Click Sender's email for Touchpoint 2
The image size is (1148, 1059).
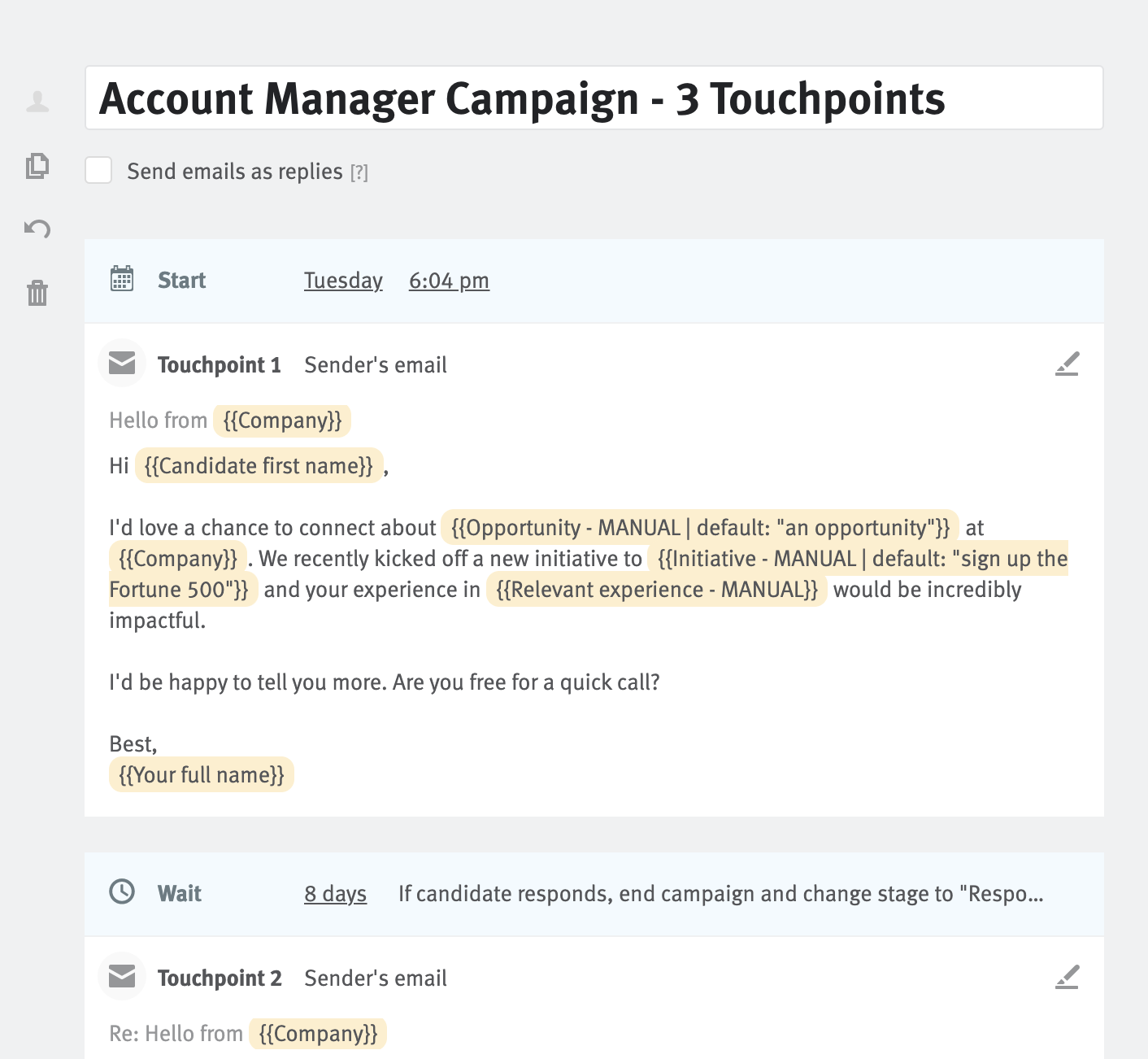tap(376, 978)
